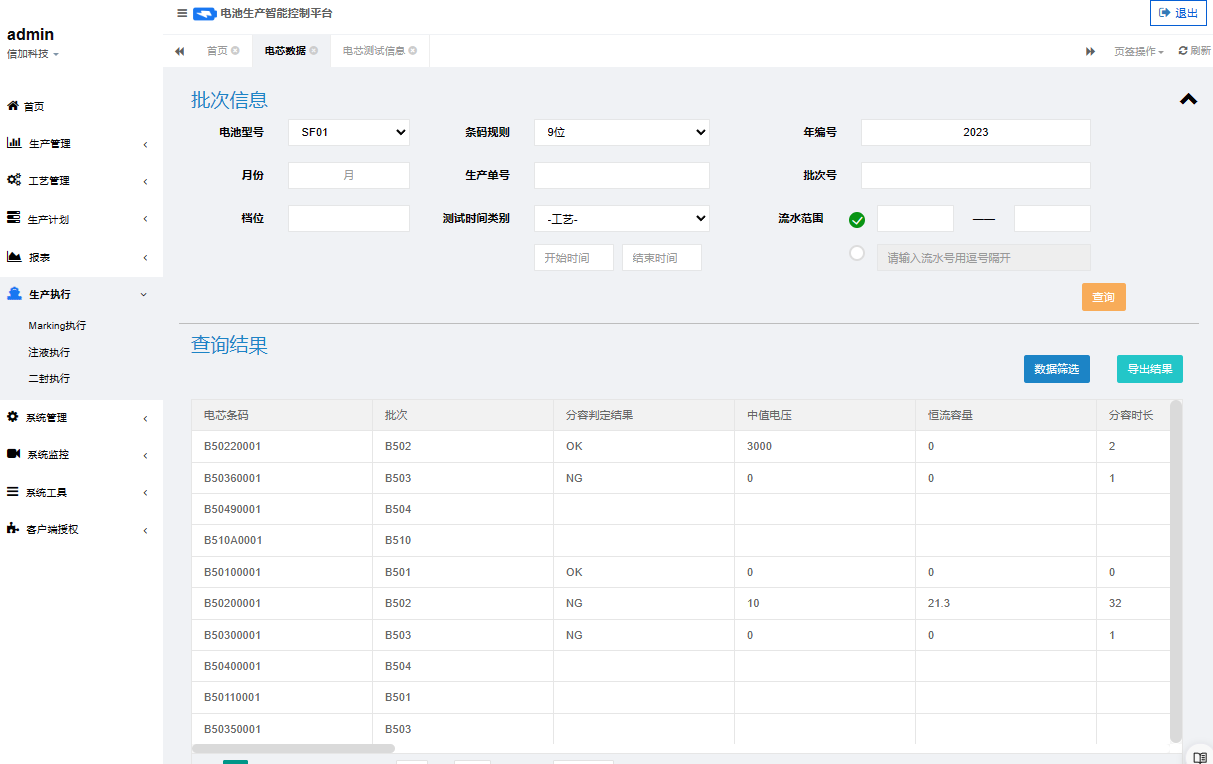Click the horizontal scrollbar under the results table
Image resolution: width=1213 pixels, height=764 pixels.
[x=293, y=748]
